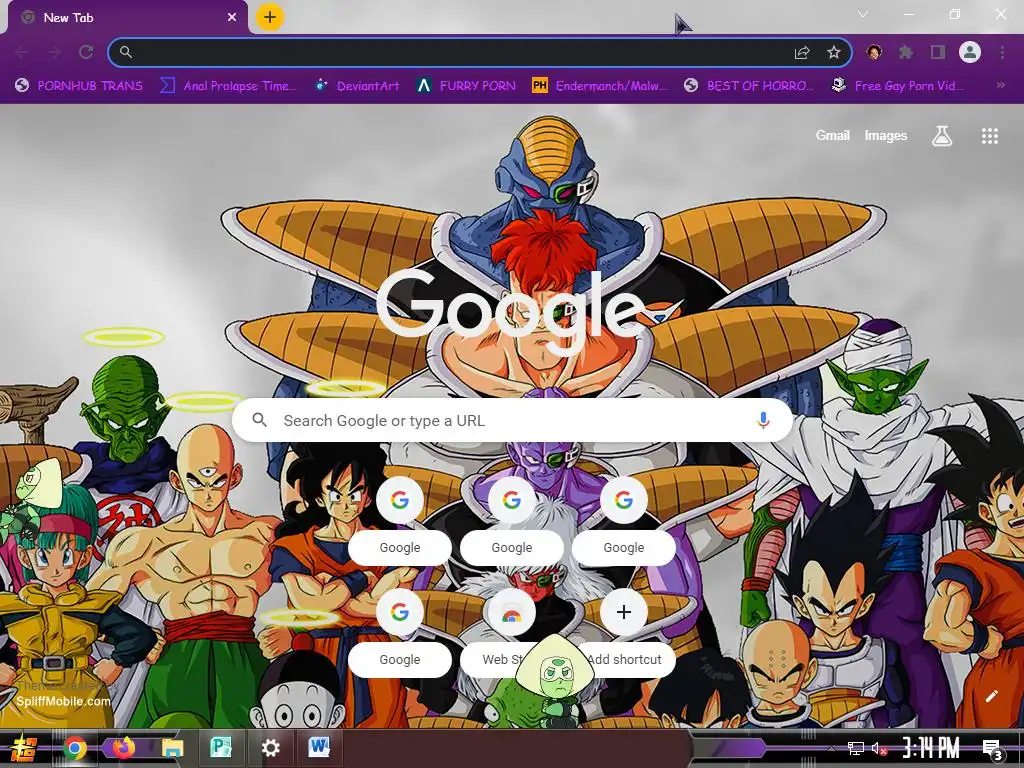Open the pinned avatar extension beside the star
This screenshot has height=768, width=1024.
pyautogui.click(x=874, y=52)
